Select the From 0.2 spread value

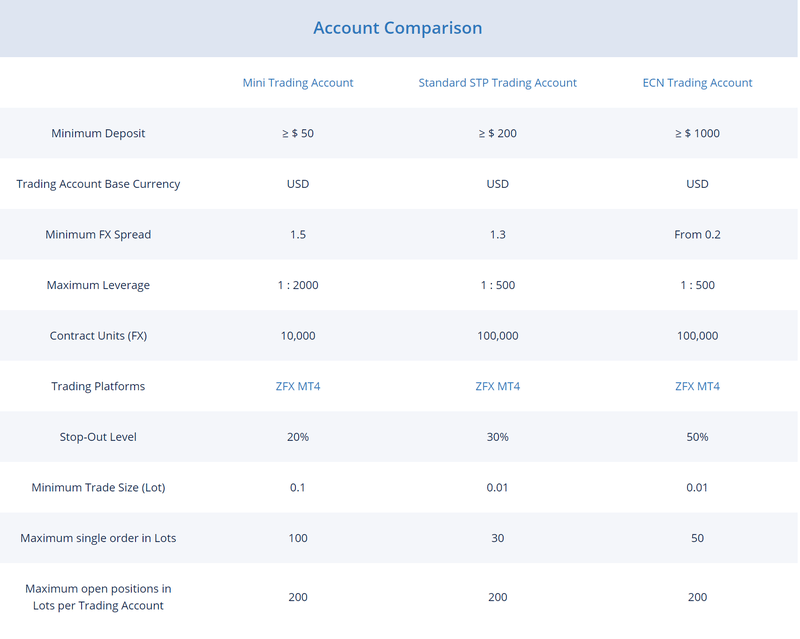pos(697,235)
